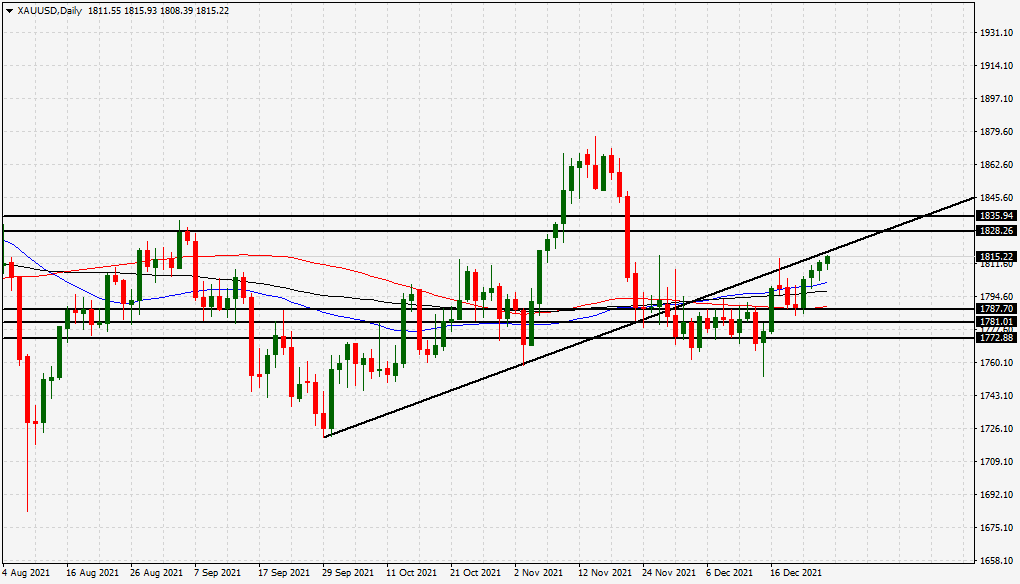The height and width of the screenshot is (584, 1020).
Task: Click the 26 Aug 2021 date label
Action: pos(156,573)
